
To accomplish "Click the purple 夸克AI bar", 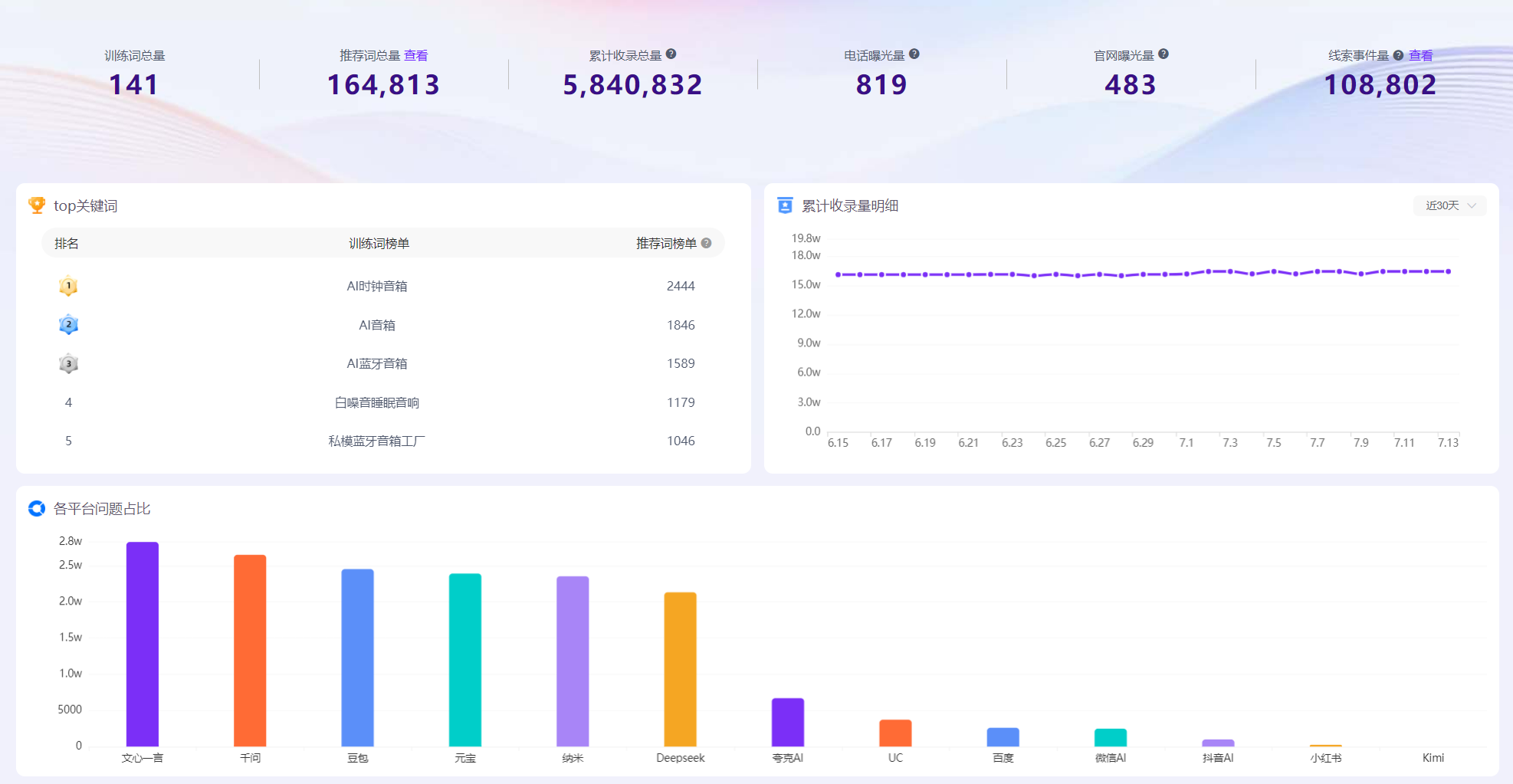I will [788, 722].
